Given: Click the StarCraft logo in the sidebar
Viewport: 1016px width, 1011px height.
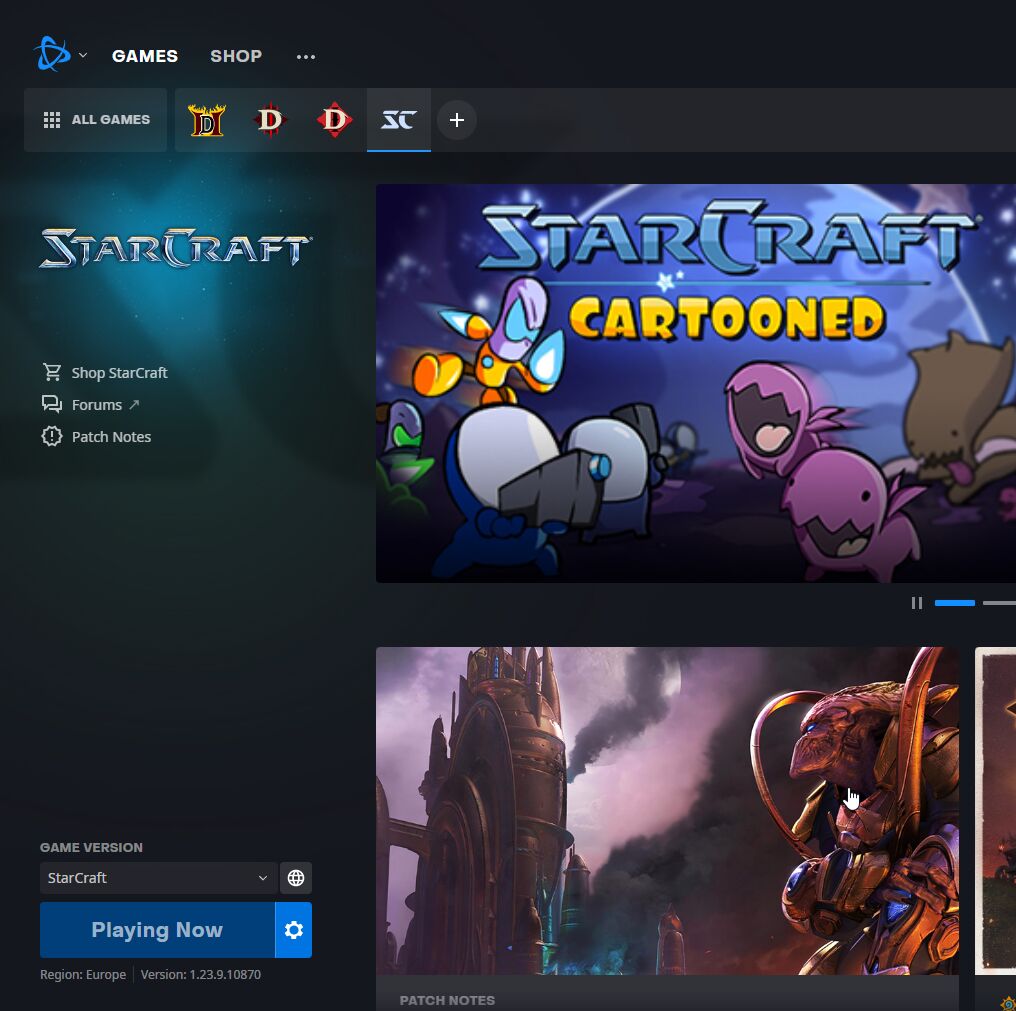Looking at the screenshot, I should click(175, 248).
